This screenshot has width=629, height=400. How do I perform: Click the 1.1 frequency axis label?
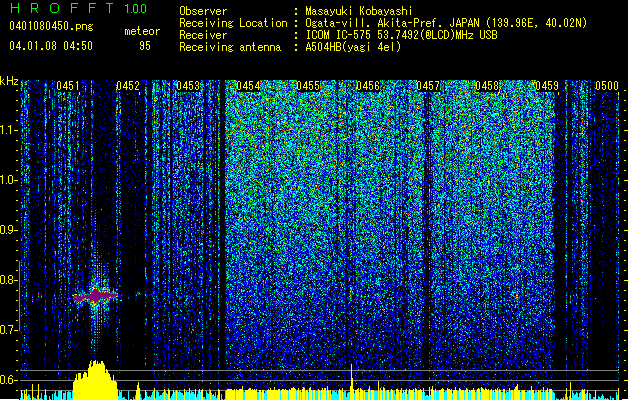[9, 130]
